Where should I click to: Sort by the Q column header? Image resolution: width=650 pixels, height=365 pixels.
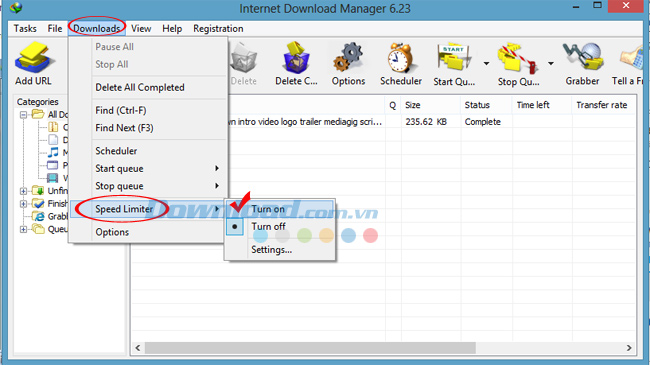coord(393,105)
